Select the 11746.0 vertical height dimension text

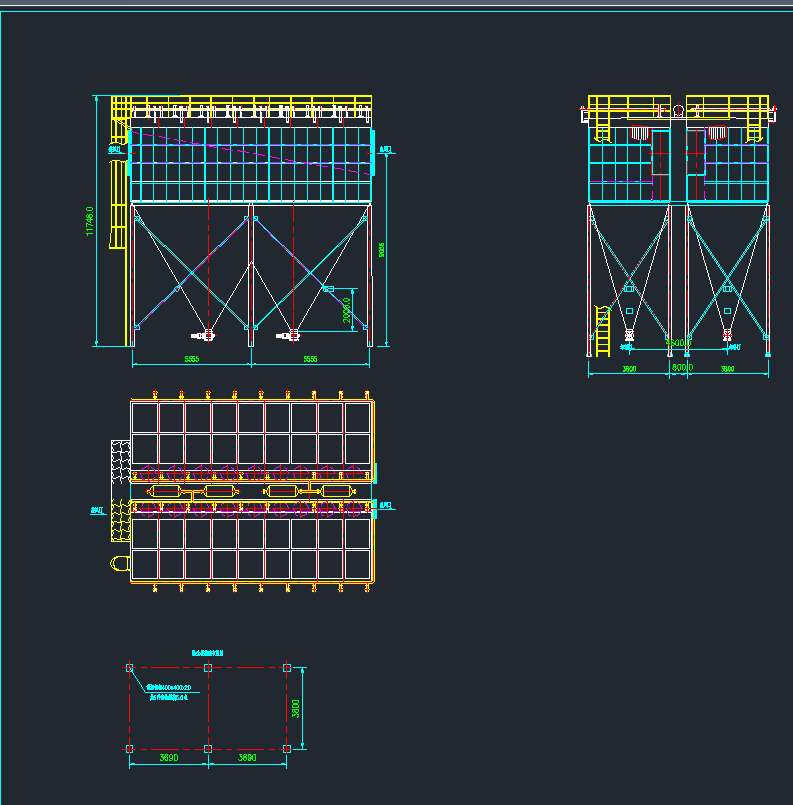click(90, 222)
